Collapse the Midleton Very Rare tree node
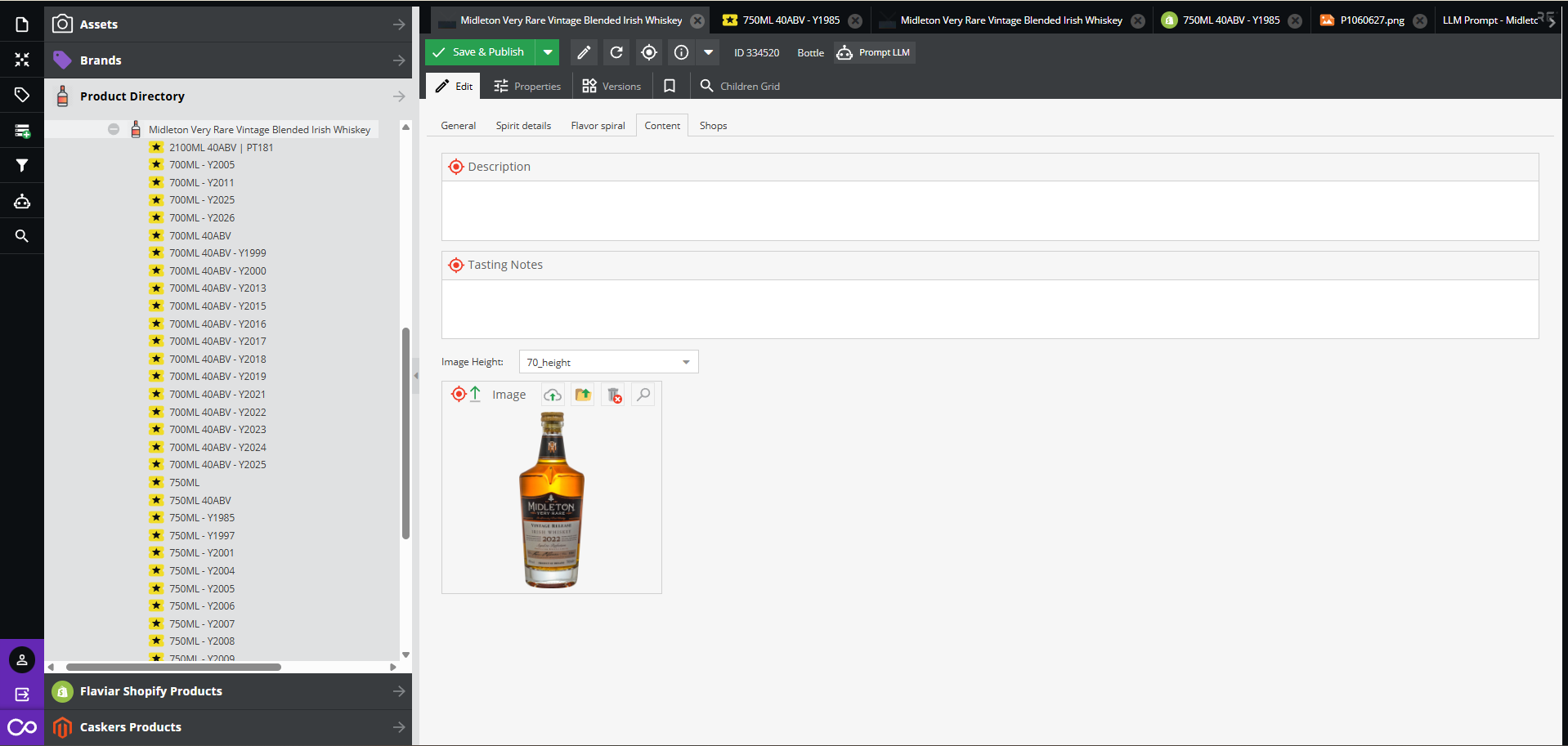Image resolution: width=1568 pixels, height=746 pixels. [114, 129]
